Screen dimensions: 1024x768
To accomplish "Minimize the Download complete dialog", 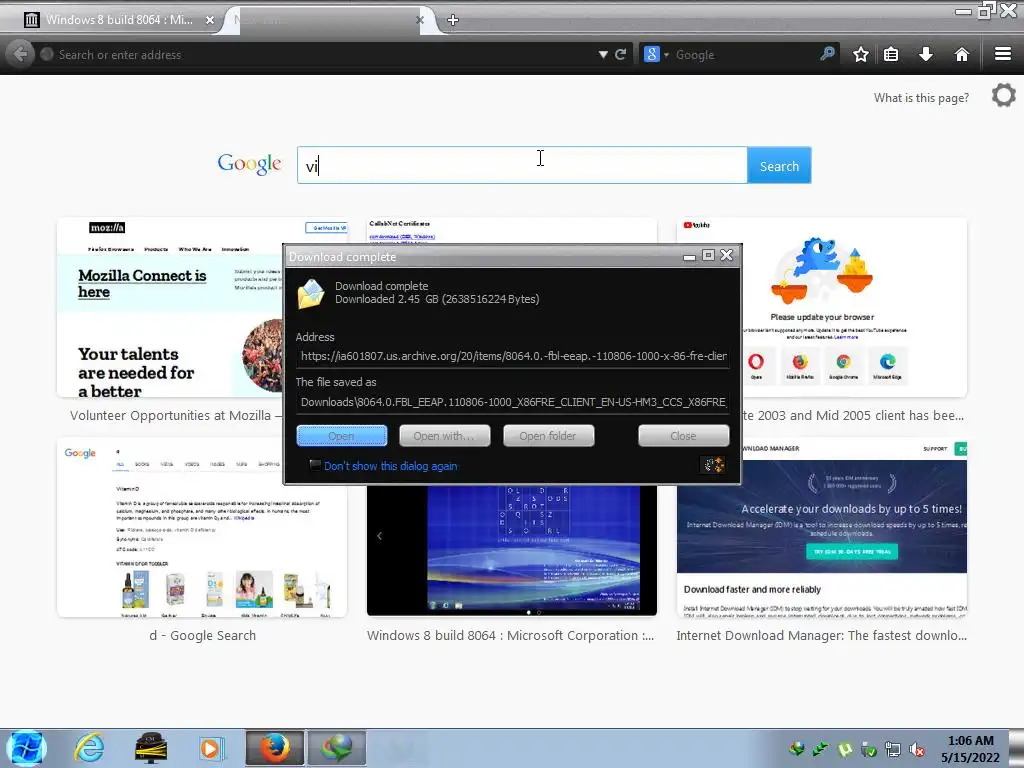I will pos(689,256).
